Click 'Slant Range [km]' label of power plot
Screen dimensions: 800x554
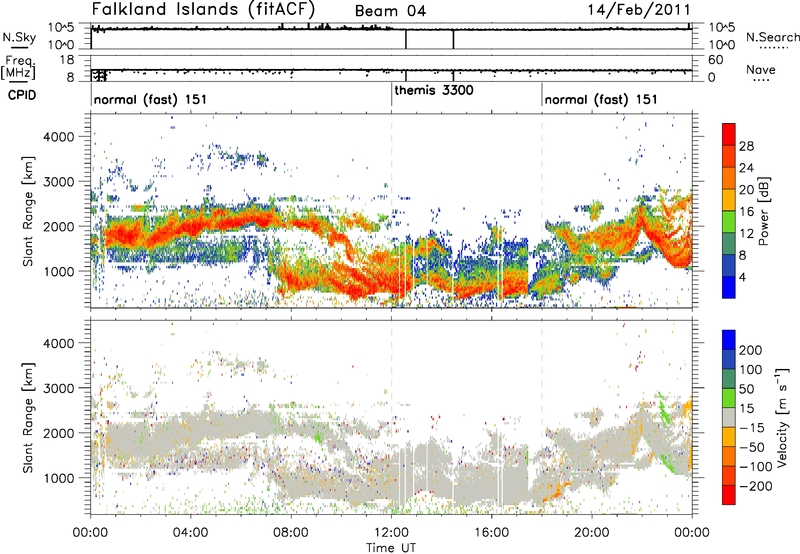click(29, 211)
